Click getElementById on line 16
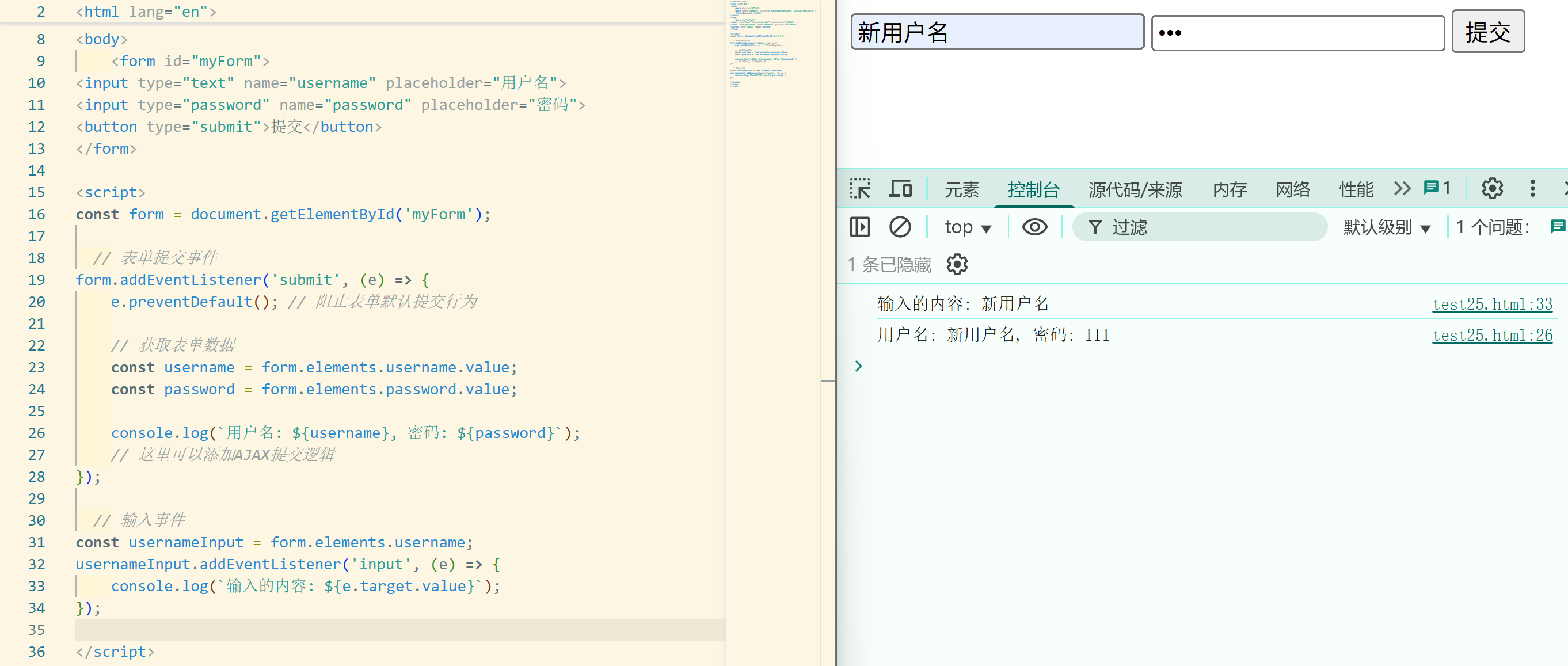 tap(332, 214)
